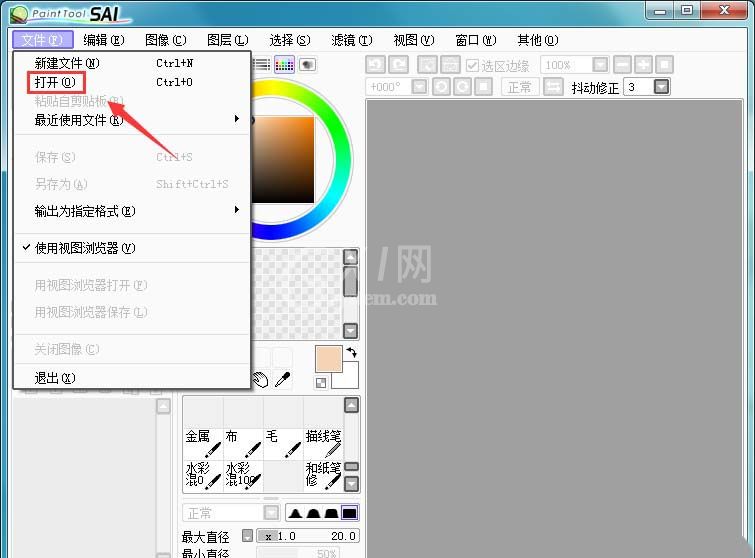
Task: Open the 窗口 menu
Action: (x=476, y=40)
